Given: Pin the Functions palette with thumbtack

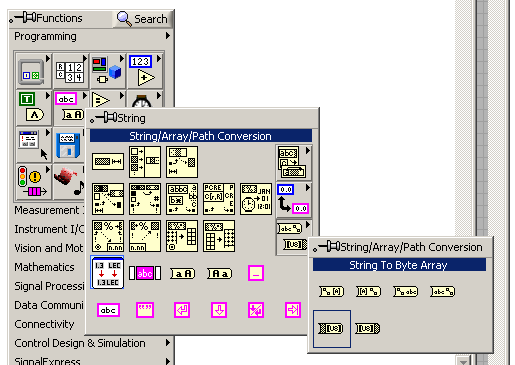Looking at the screenshot, I should (24, 18).
